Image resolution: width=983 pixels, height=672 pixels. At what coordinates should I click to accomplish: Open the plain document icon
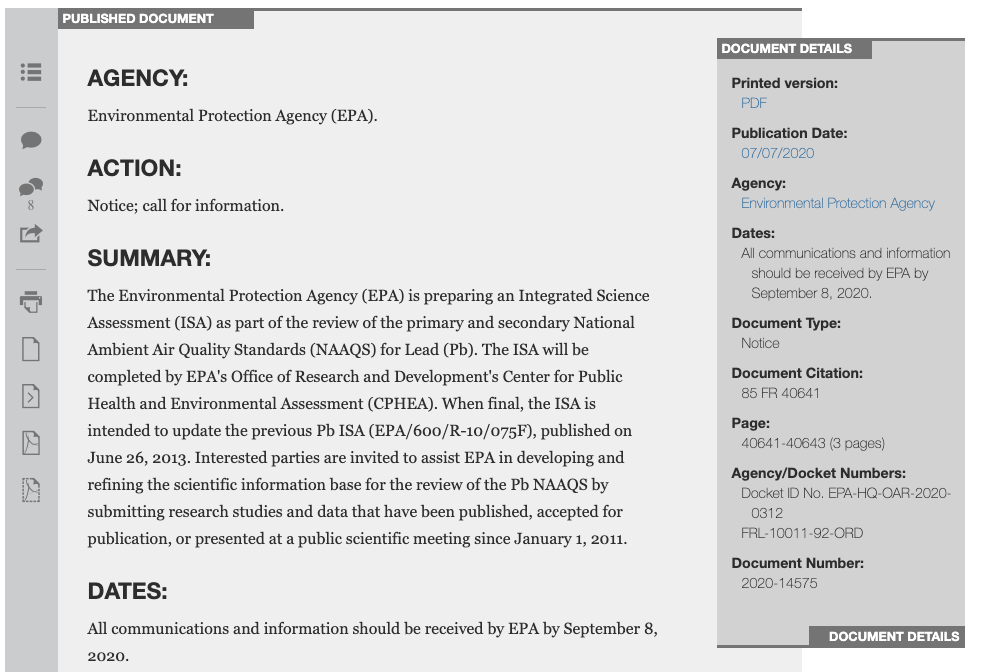pos(31,349)
